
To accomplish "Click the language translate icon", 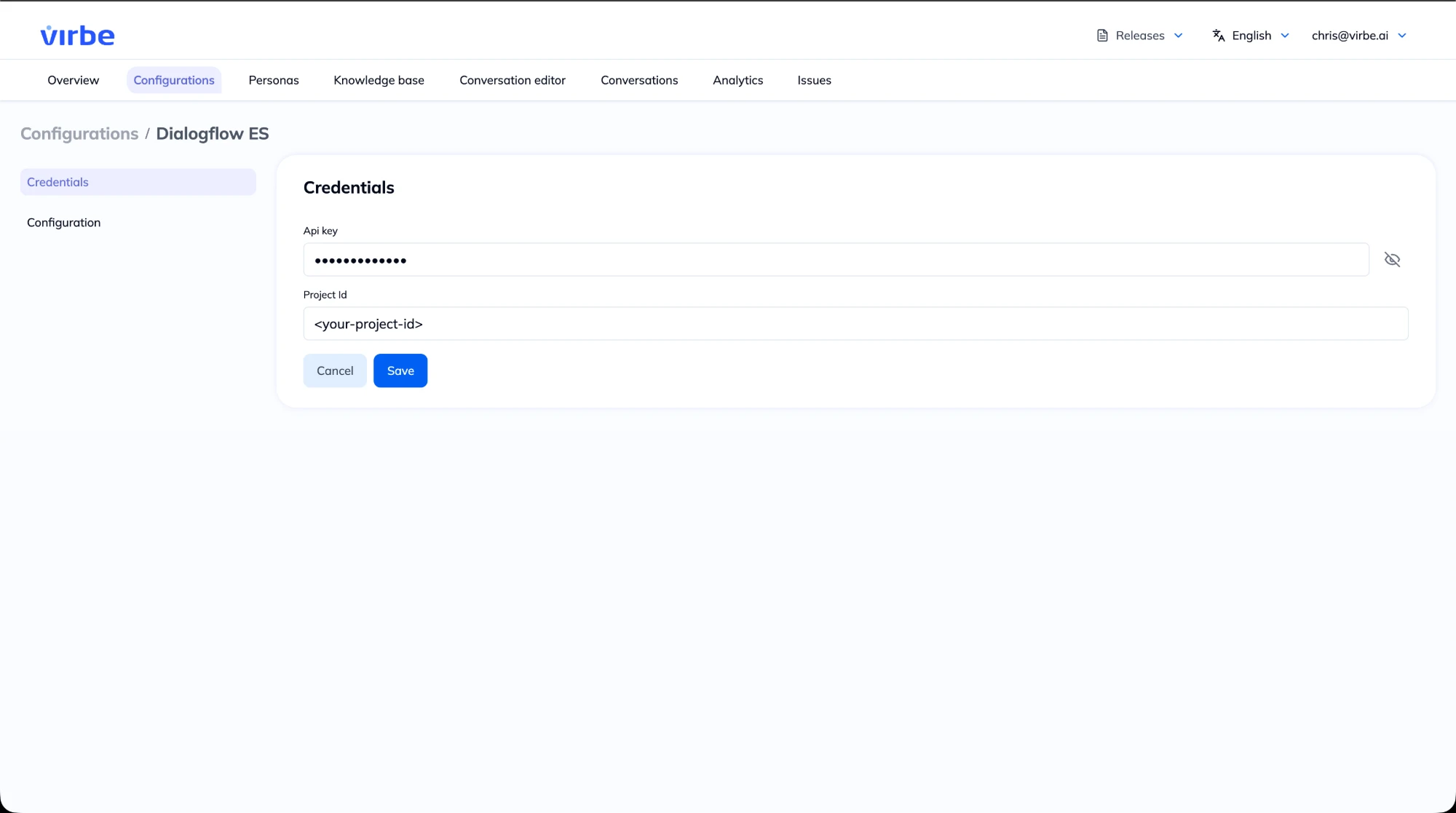I will click(x=1218, y=36).
